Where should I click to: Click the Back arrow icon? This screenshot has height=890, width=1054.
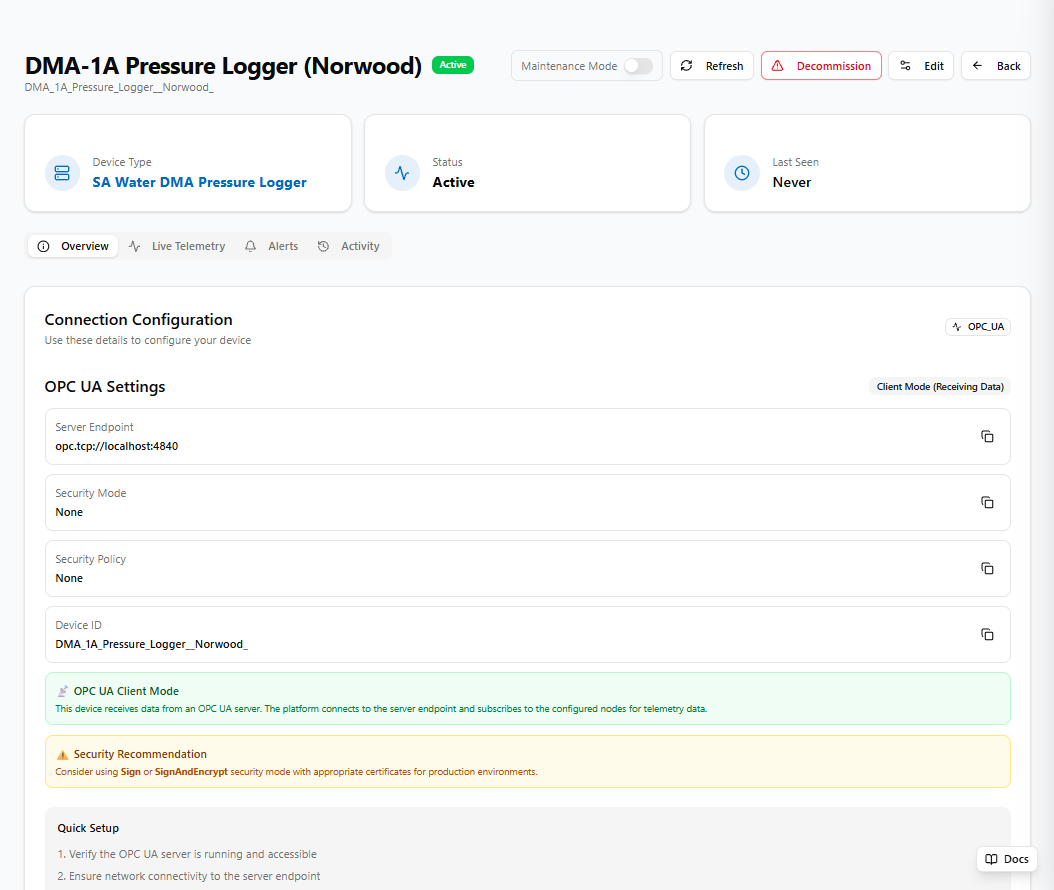click(x=977, y=65)
